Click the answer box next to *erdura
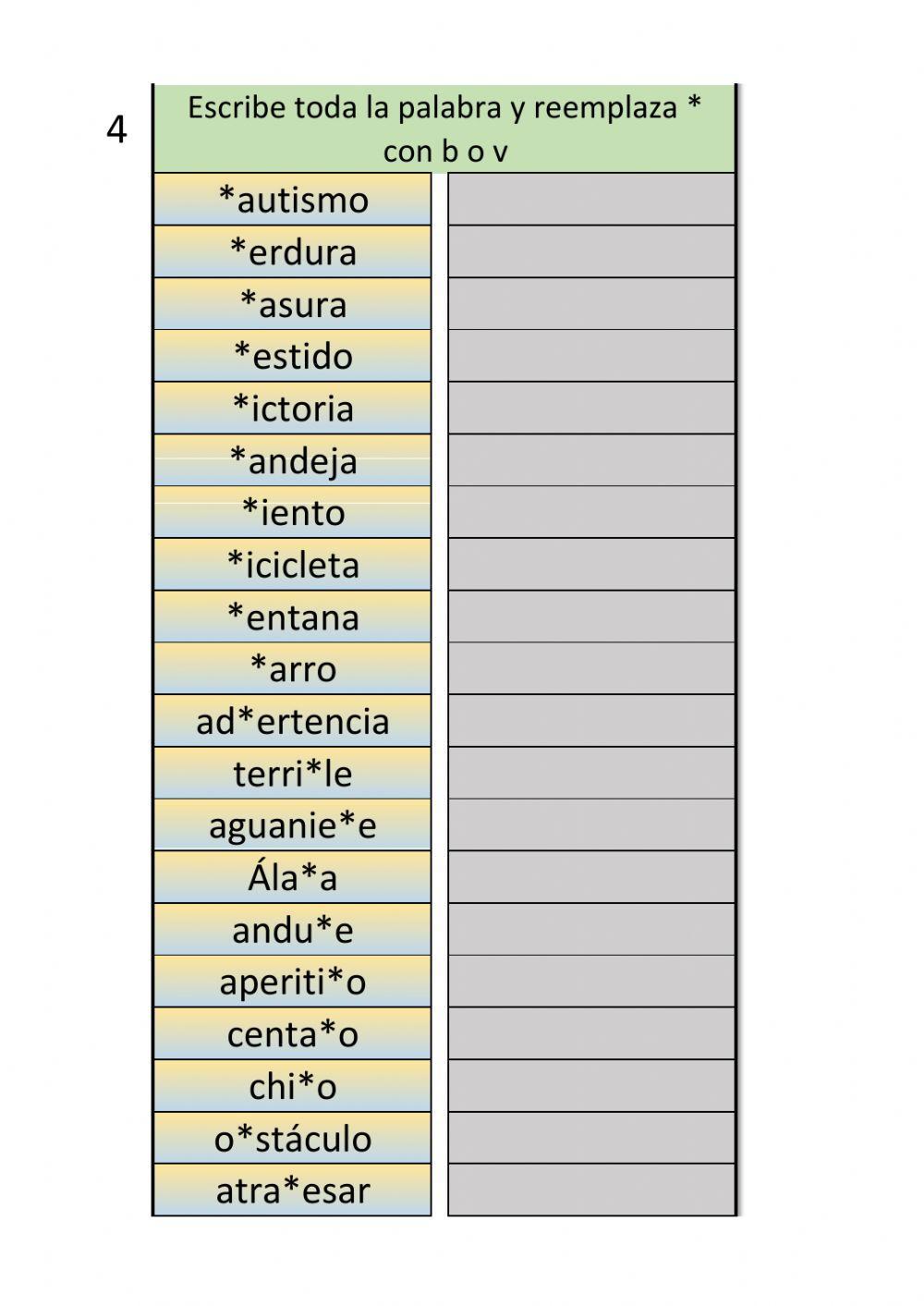924x1306 pixels. [591, 251]
